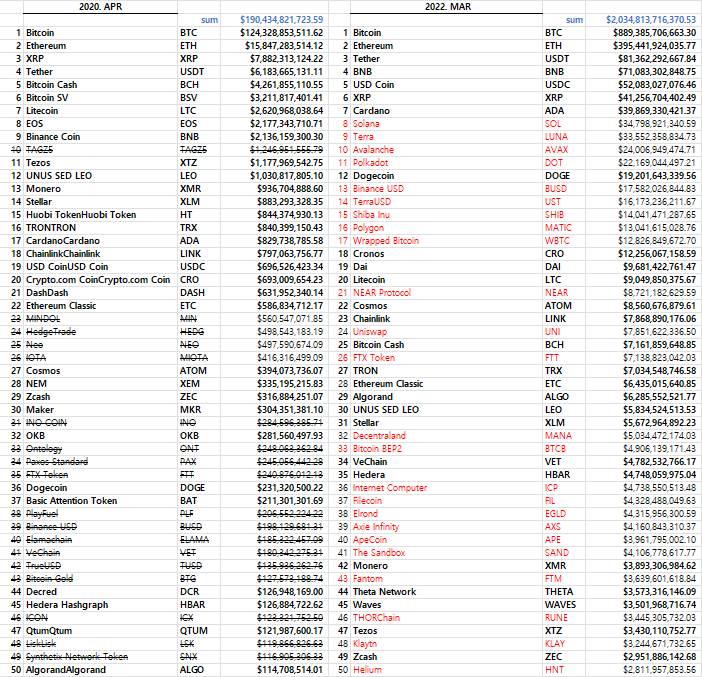Select the 2020. APR header cell
The width and height of the screenshot is (702, 677).
click(x=100, y=7)
